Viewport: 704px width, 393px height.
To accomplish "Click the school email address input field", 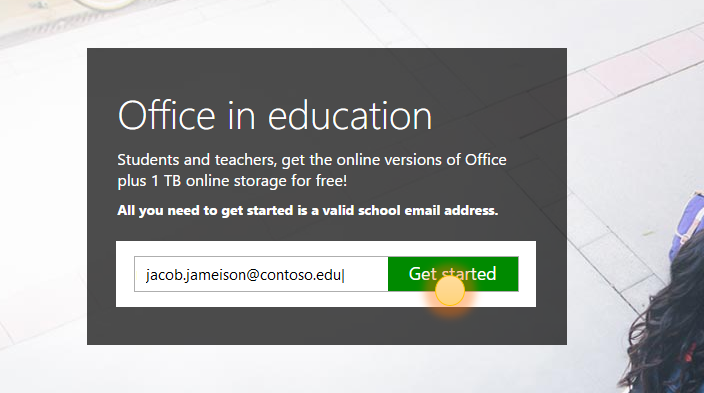I will pyautogui.click(x=261, y=274).
